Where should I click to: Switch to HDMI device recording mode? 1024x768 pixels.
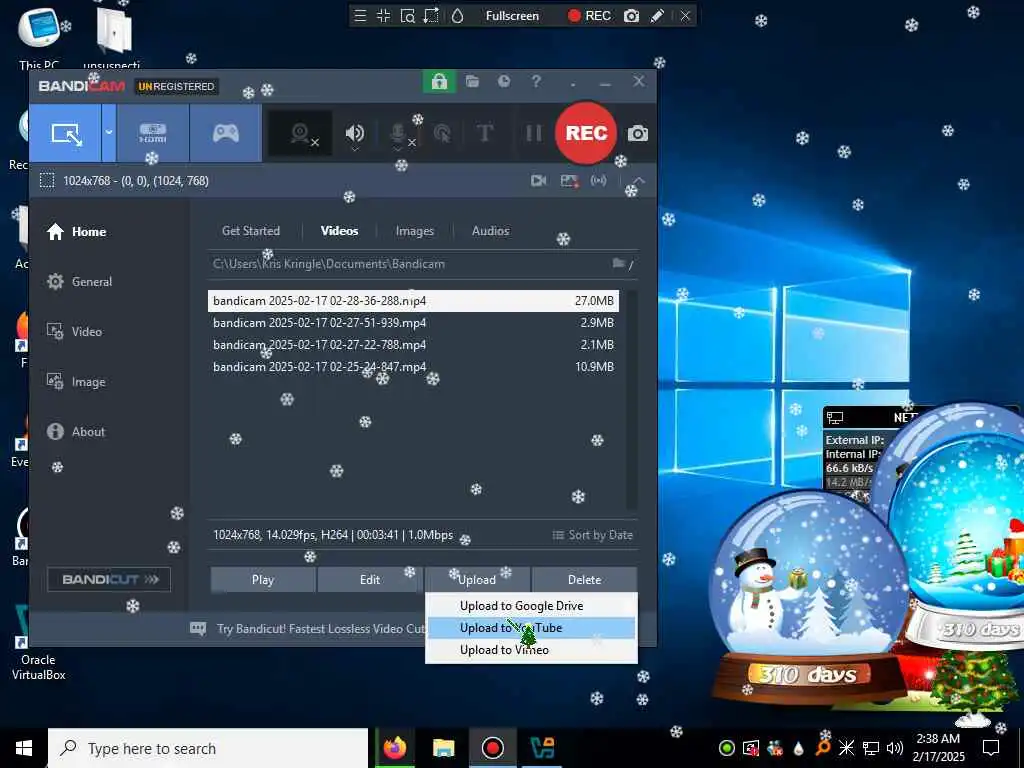(153, 133)
